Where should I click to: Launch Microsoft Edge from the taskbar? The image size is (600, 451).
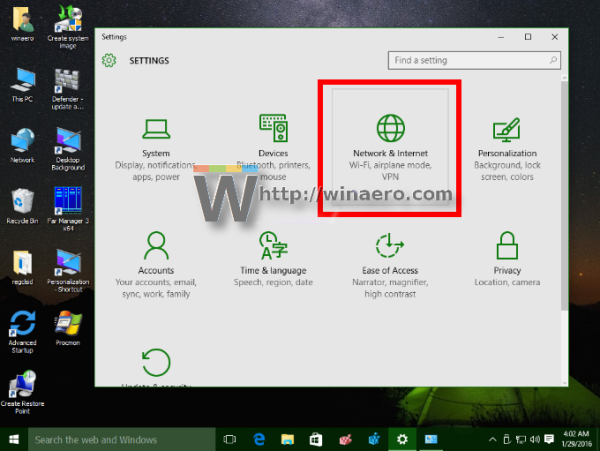coord(259,440)
